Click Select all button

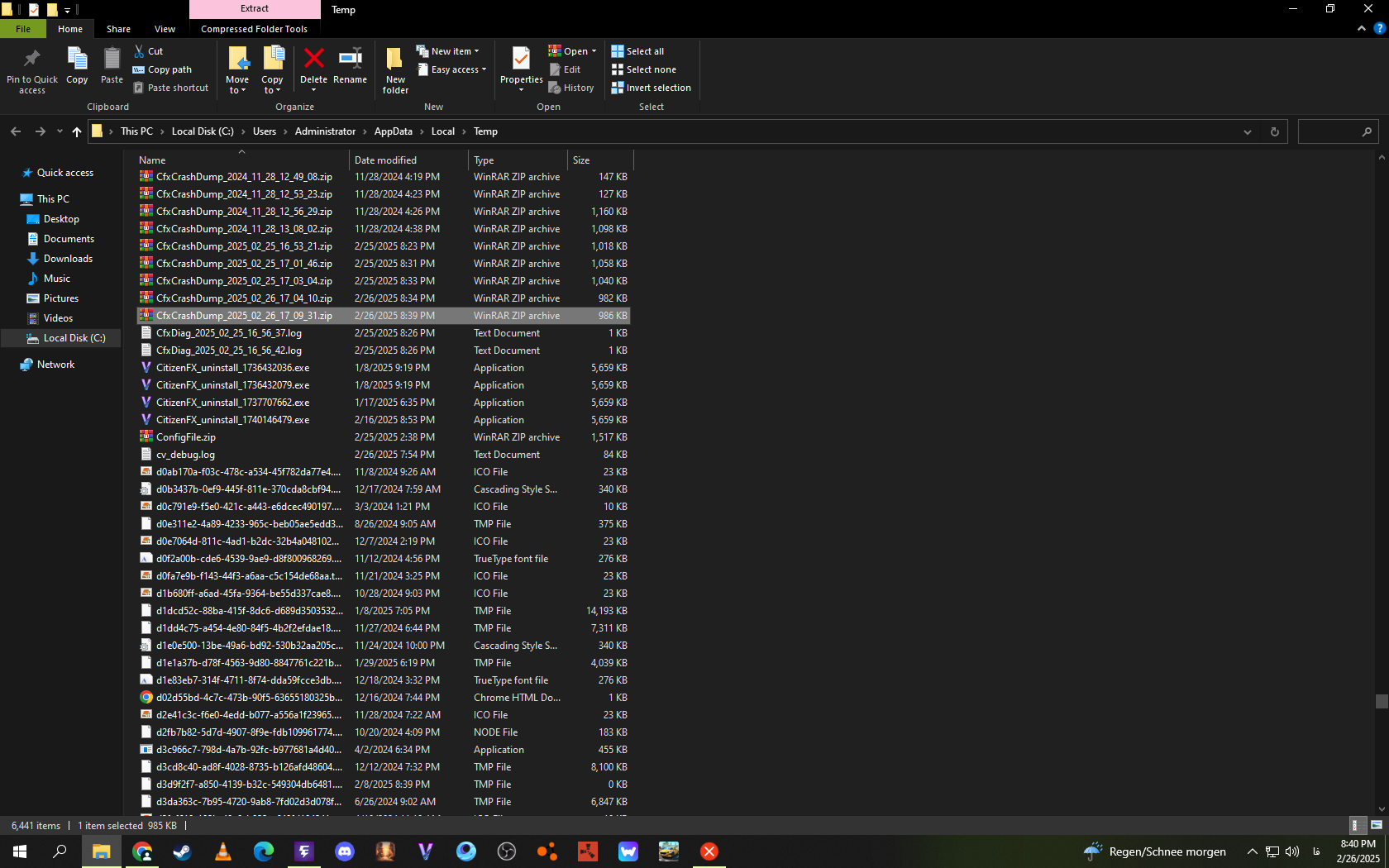(x=637, y=51)
